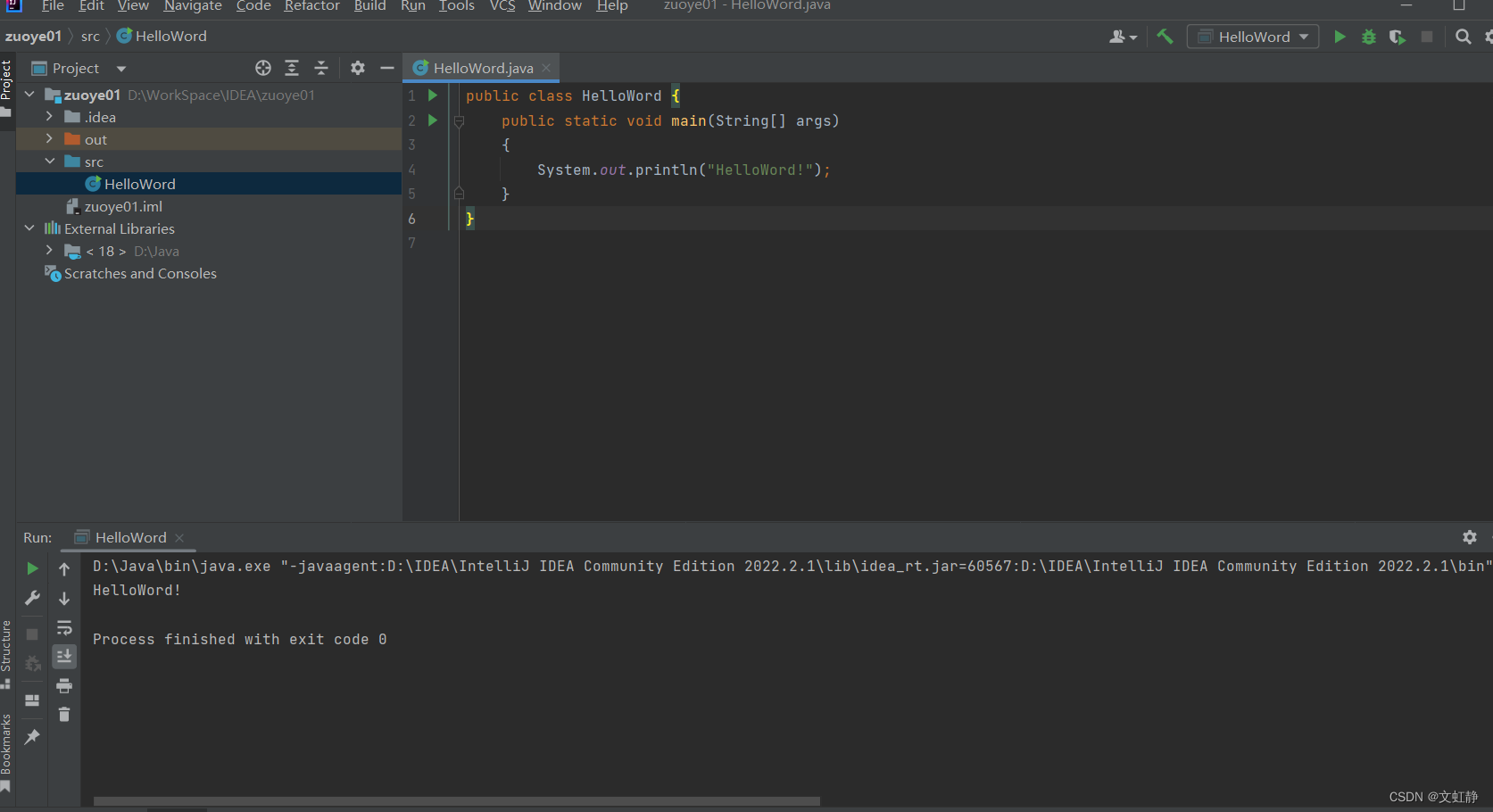This screenshot has width=1493, height=812.
Task: Pin the HelloWord run tab
Action: (31, 737)
